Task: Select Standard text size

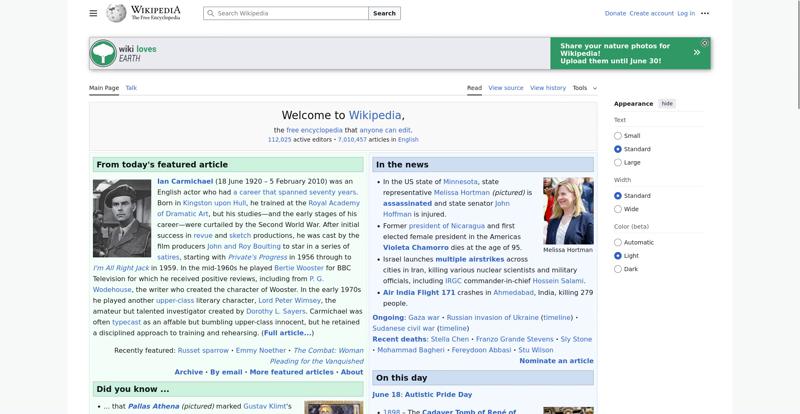Action: coord(618,149)
